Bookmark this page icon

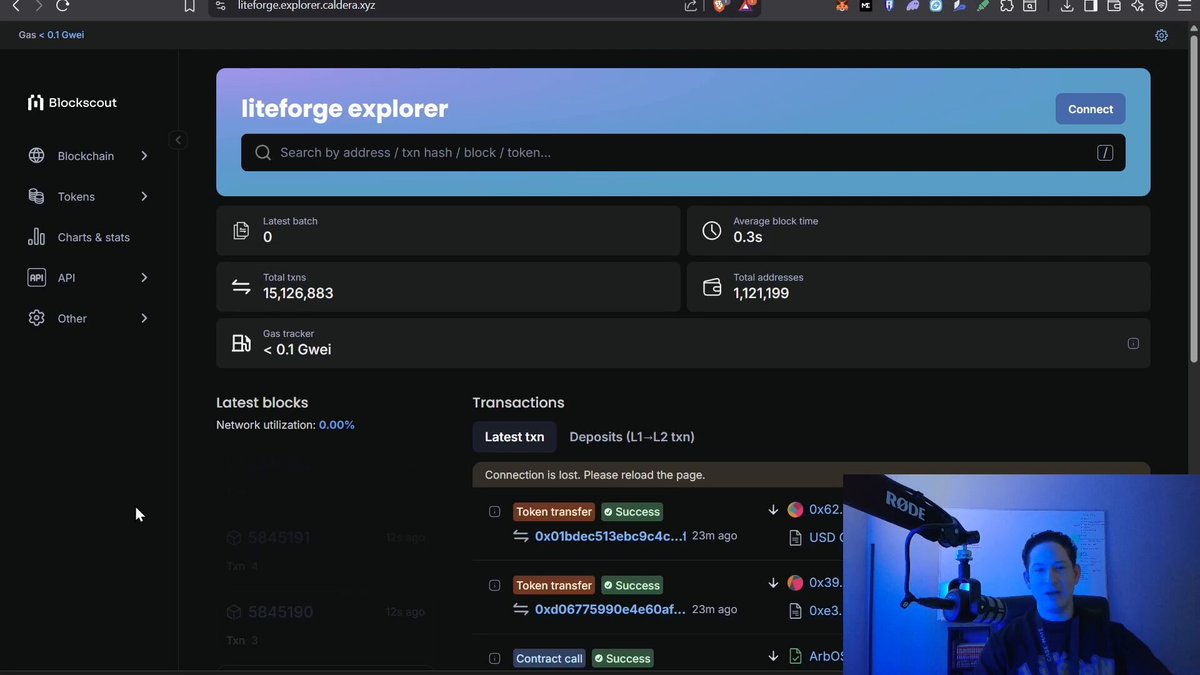pos(190,5)
